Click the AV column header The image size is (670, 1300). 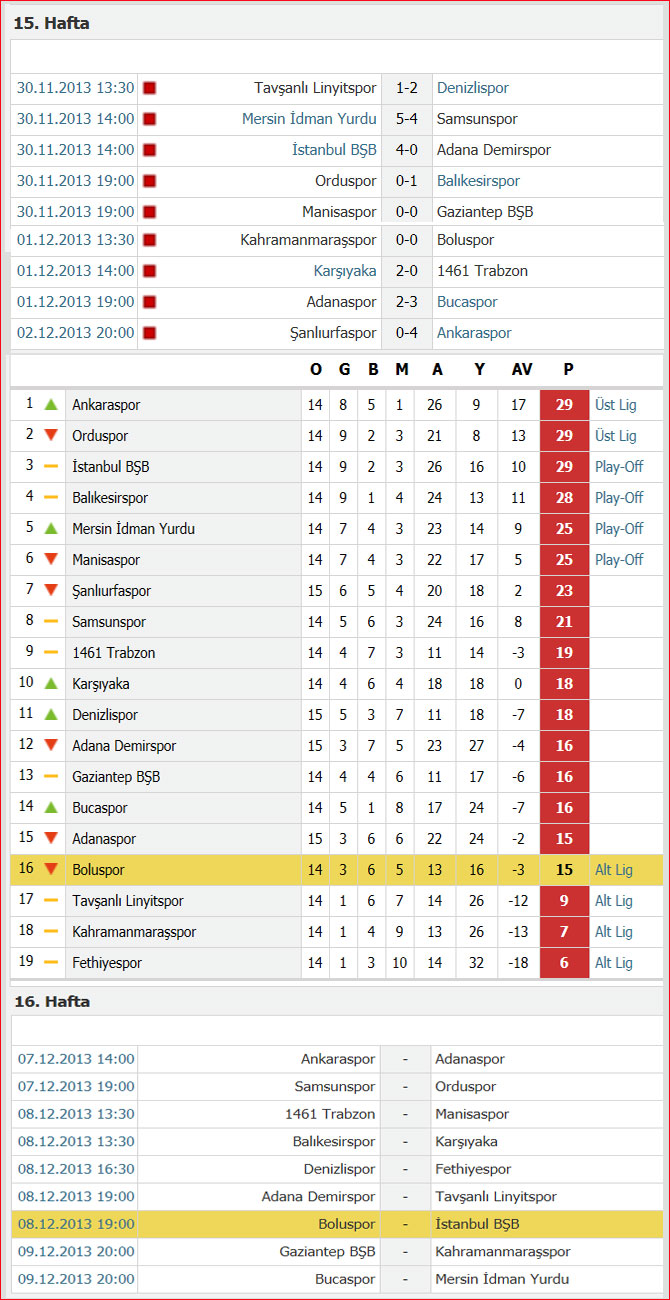pos(522,370)
